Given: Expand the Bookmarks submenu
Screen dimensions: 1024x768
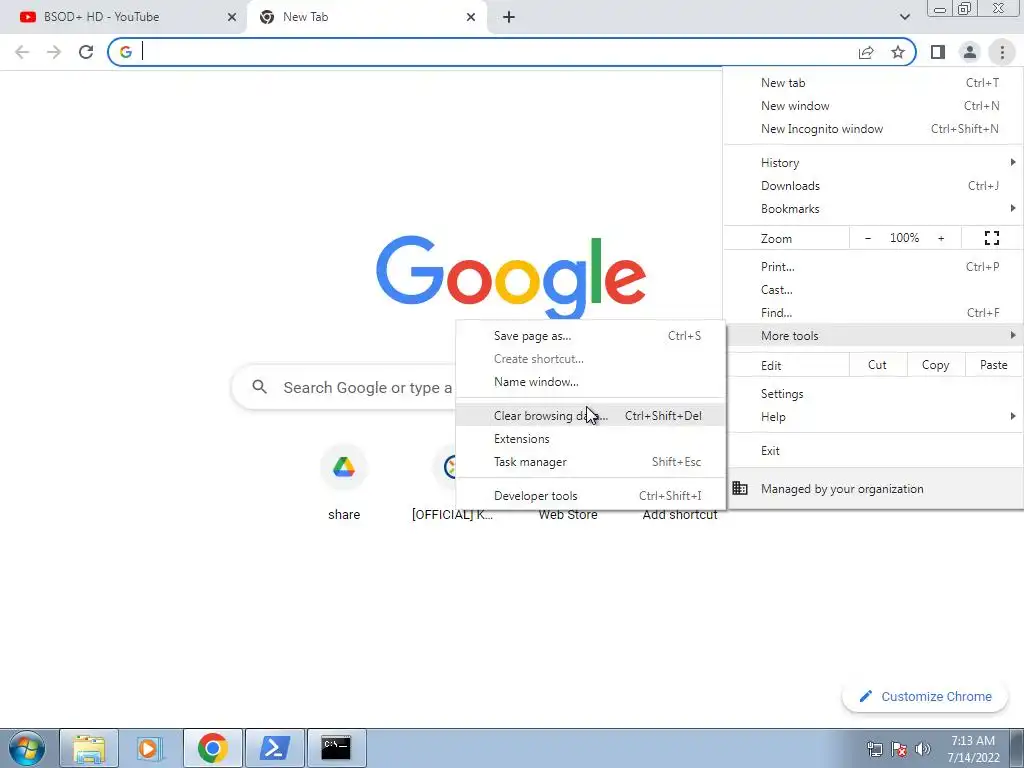Looking at the screenshot, I should [873, 209].
